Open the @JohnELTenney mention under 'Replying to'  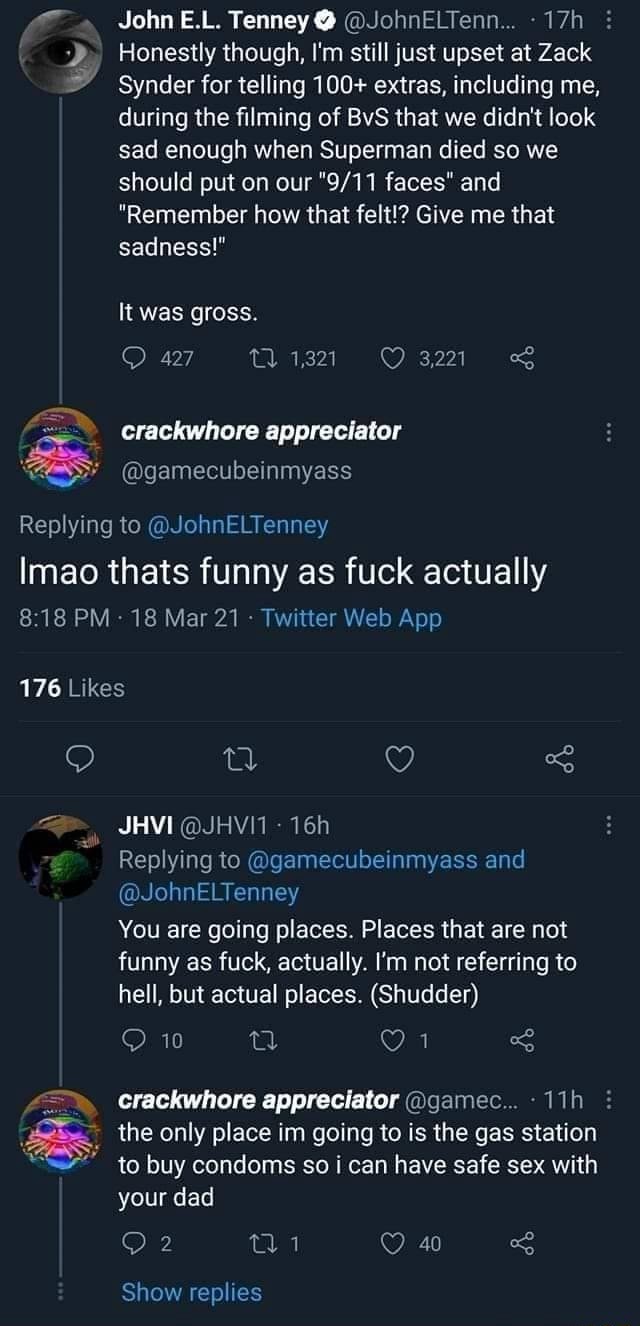click(x=240, y=524)
